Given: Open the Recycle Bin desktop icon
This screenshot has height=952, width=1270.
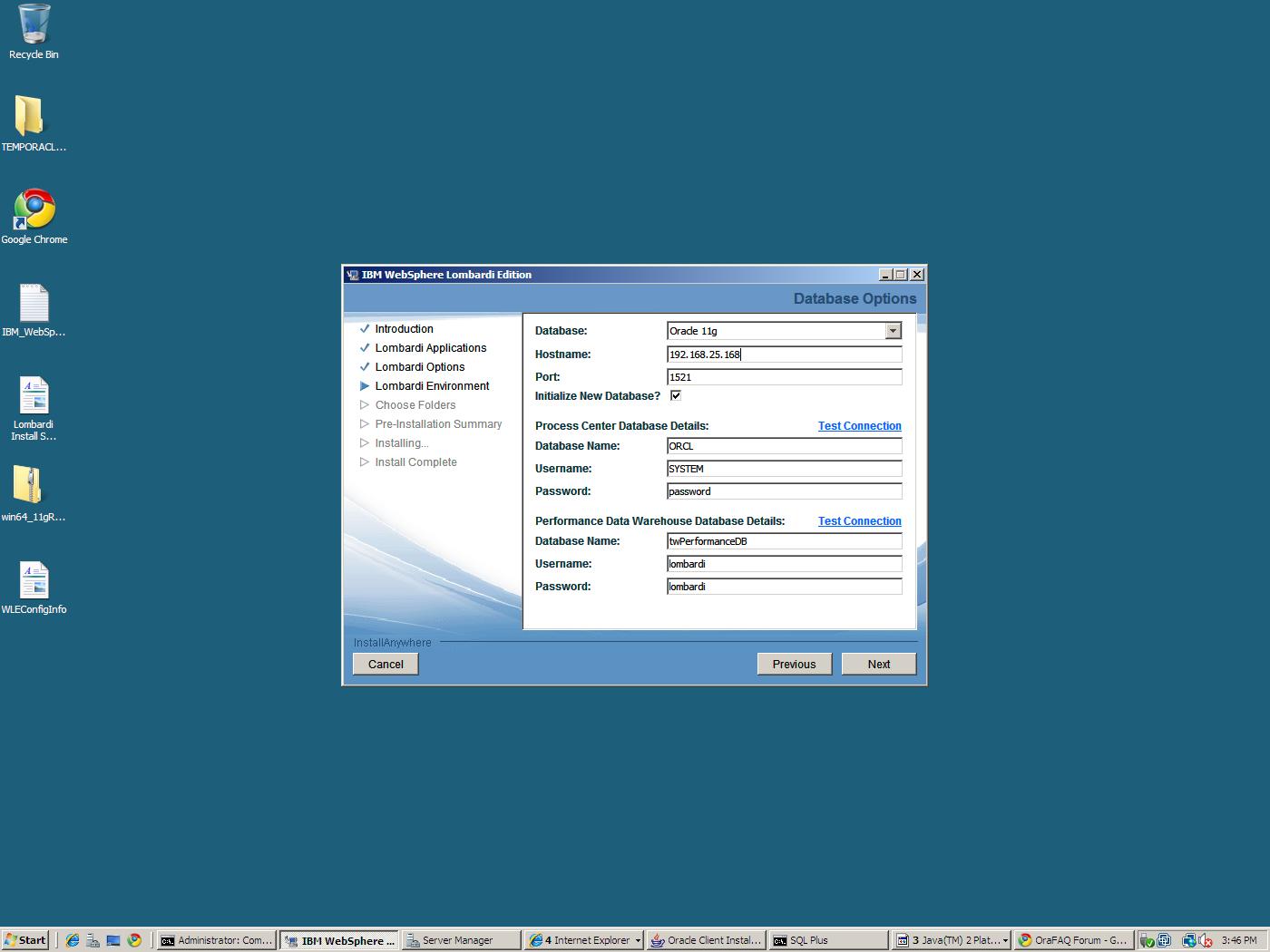Looking at the screenshot, I should [34, 25].
